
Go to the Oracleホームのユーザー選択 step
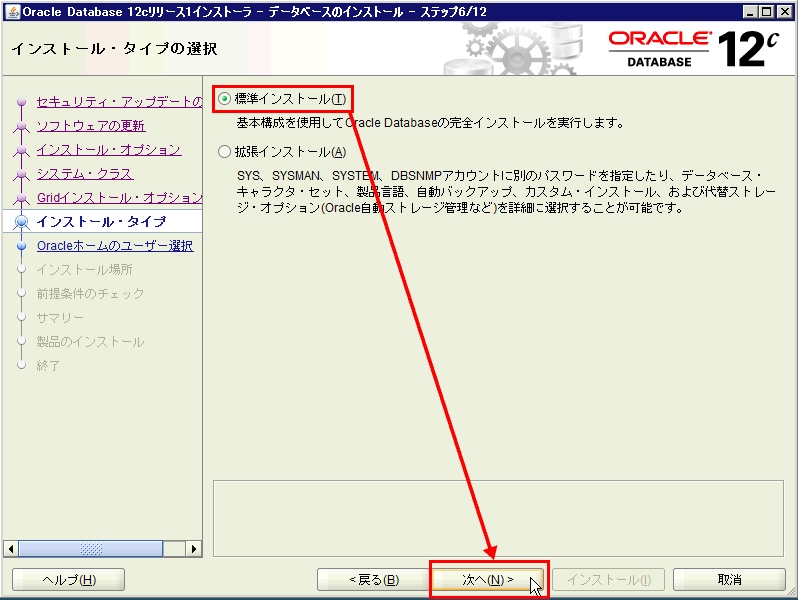pos(115,246)
